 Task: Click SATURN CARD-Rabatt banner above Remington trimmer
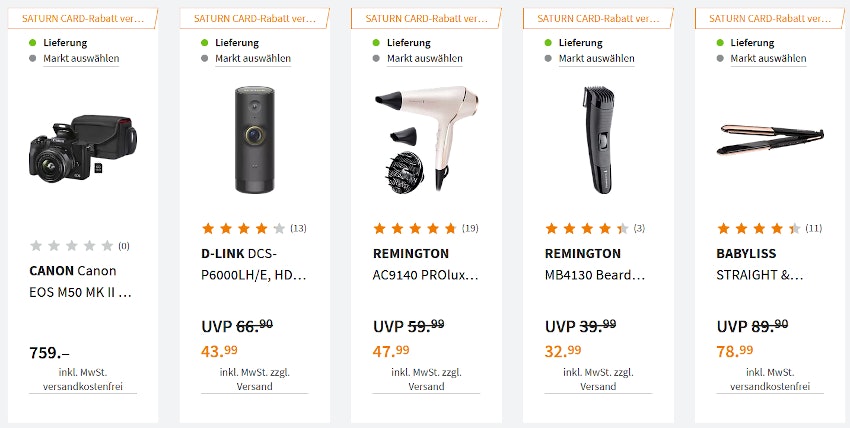(598, 19)
